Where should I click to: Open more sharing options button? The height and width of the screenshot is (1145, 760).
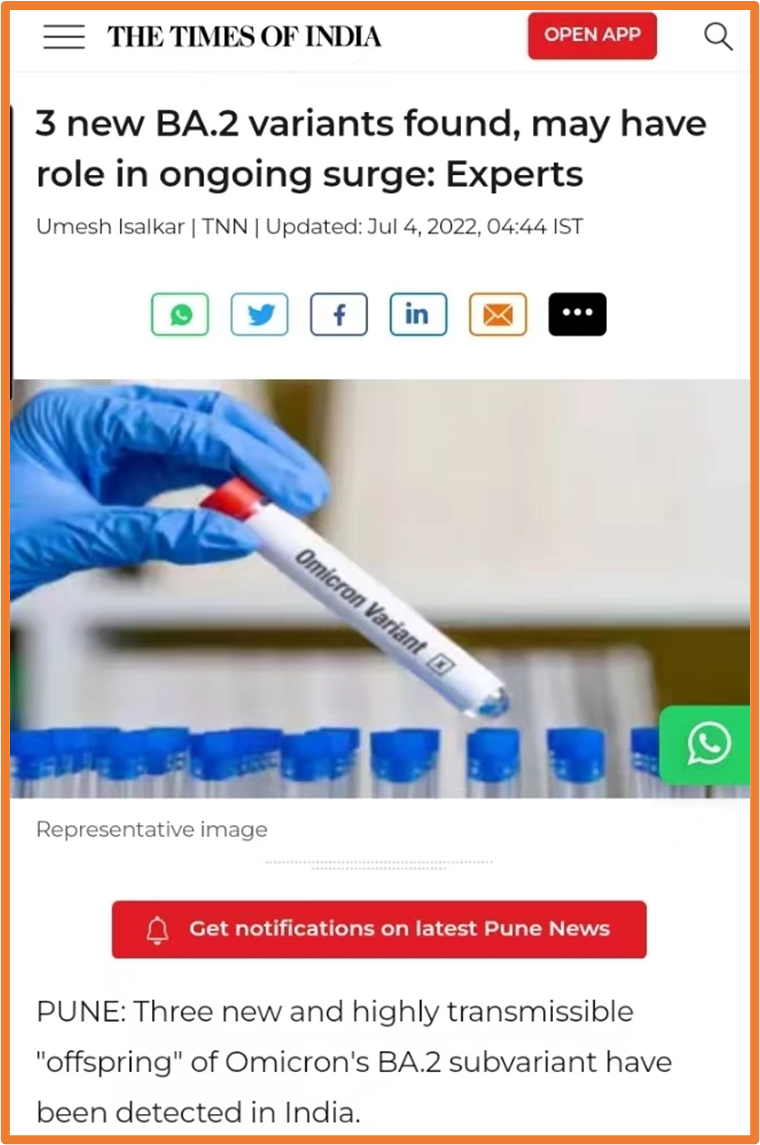point(577,314)
